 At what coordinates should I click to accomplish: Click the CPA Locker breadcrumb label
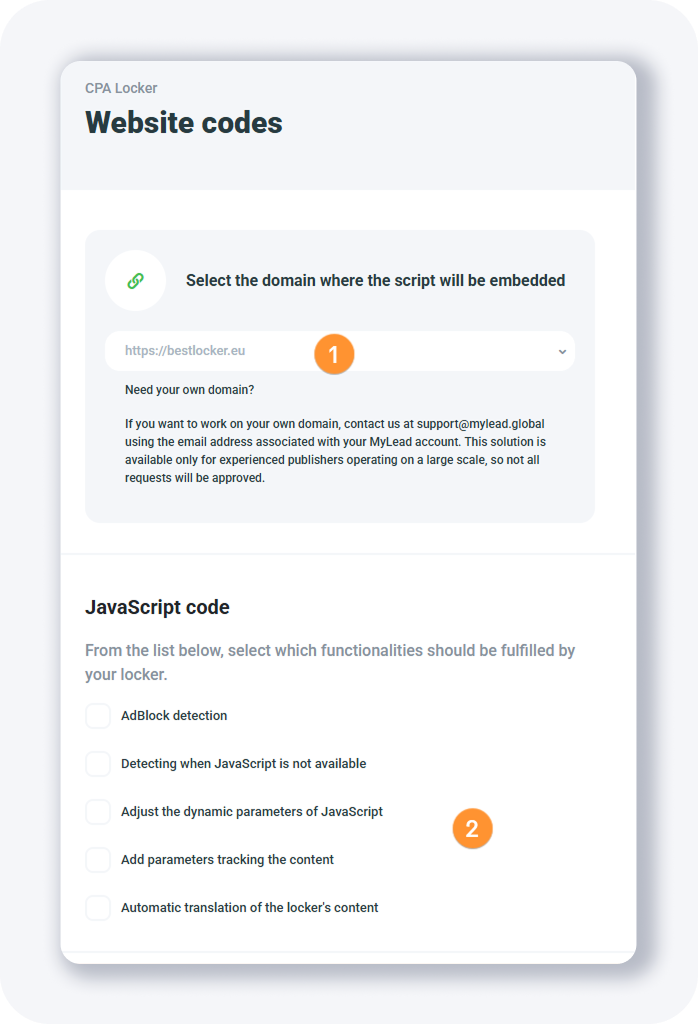coord(121,88)
